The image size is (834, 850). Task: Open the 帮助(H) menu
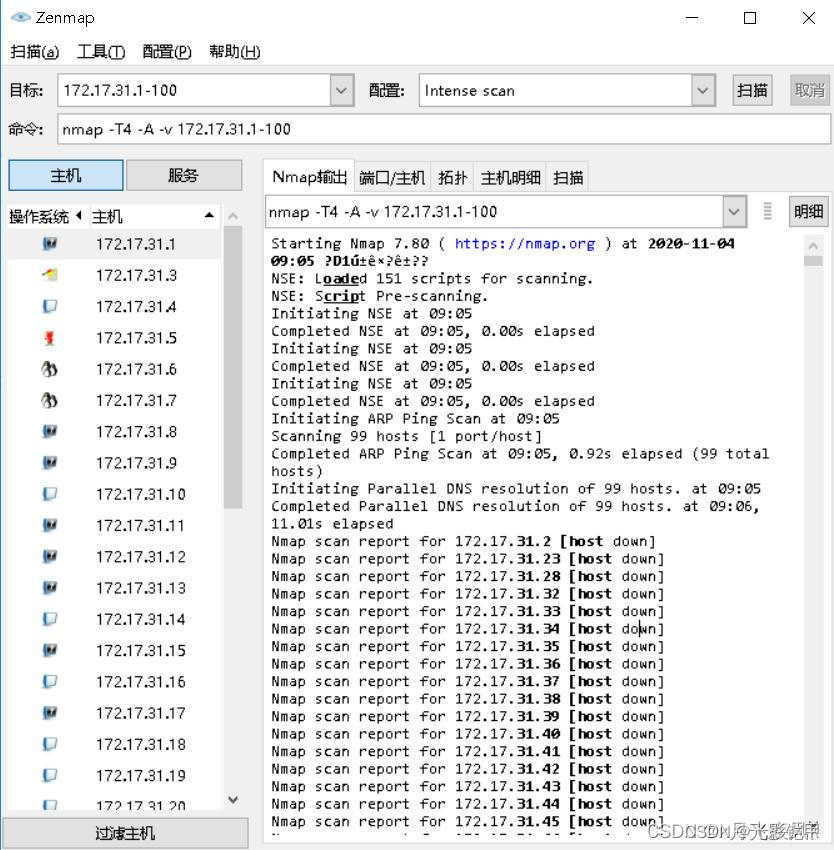234,51
